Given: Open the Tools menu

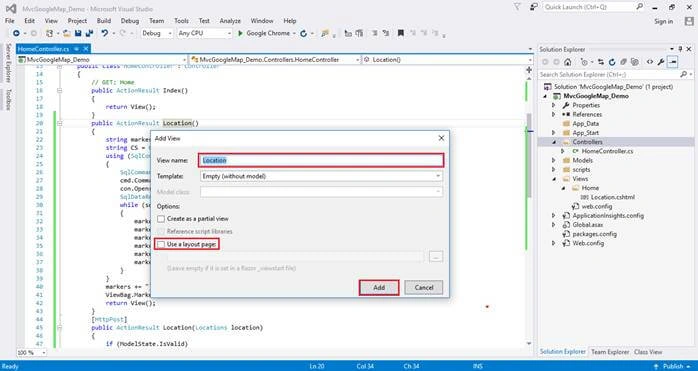Looking at the screenshot, I should click(x=181, y=21).
